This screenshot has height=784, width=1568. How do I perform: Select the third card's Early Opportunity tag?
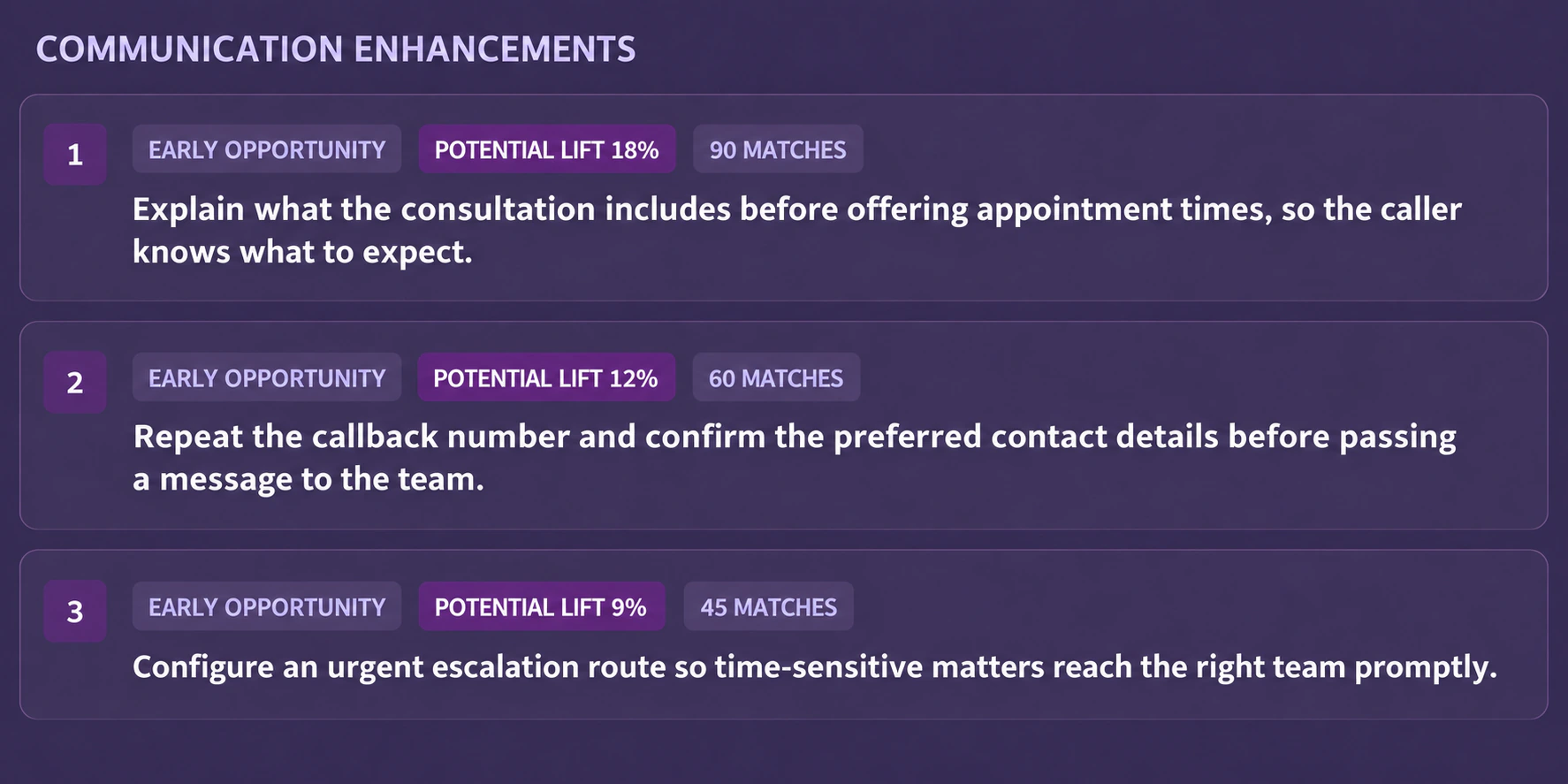267,607
